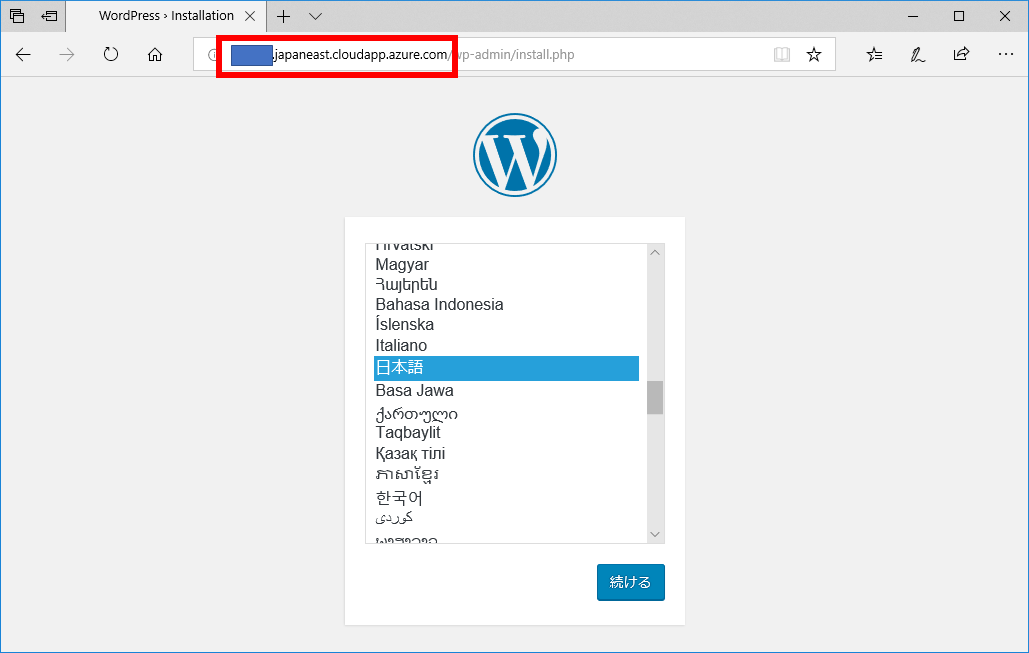Select the WordPress Installation tab

166,16
